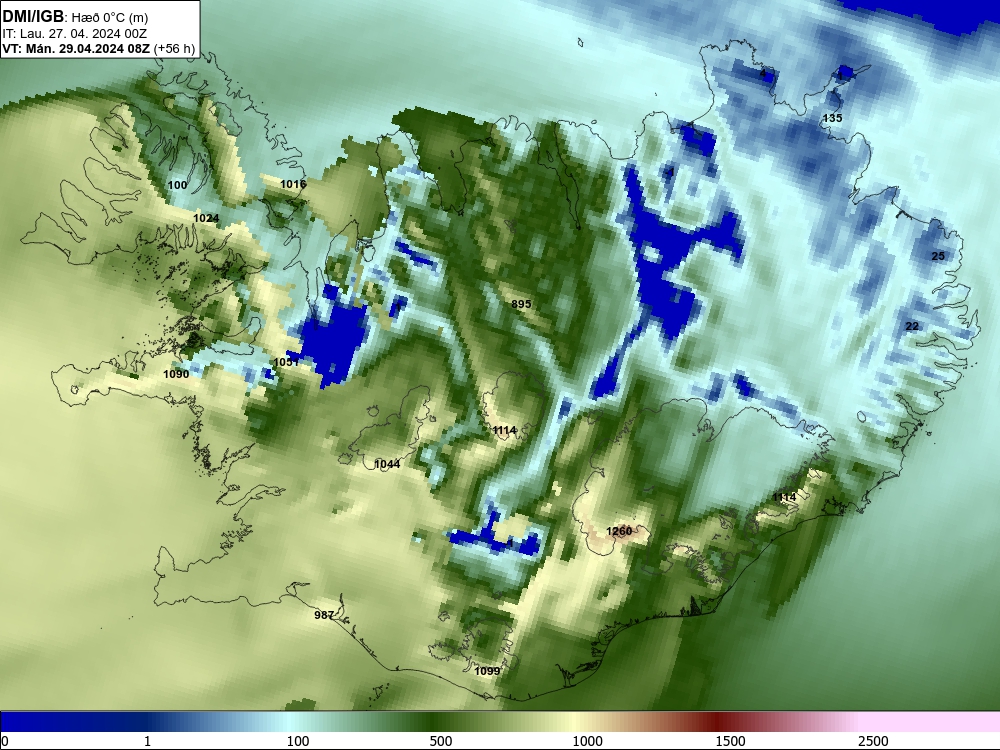1000x750 pixels.
Task: Click the 1044 height label on map
Action: point(387,464)
